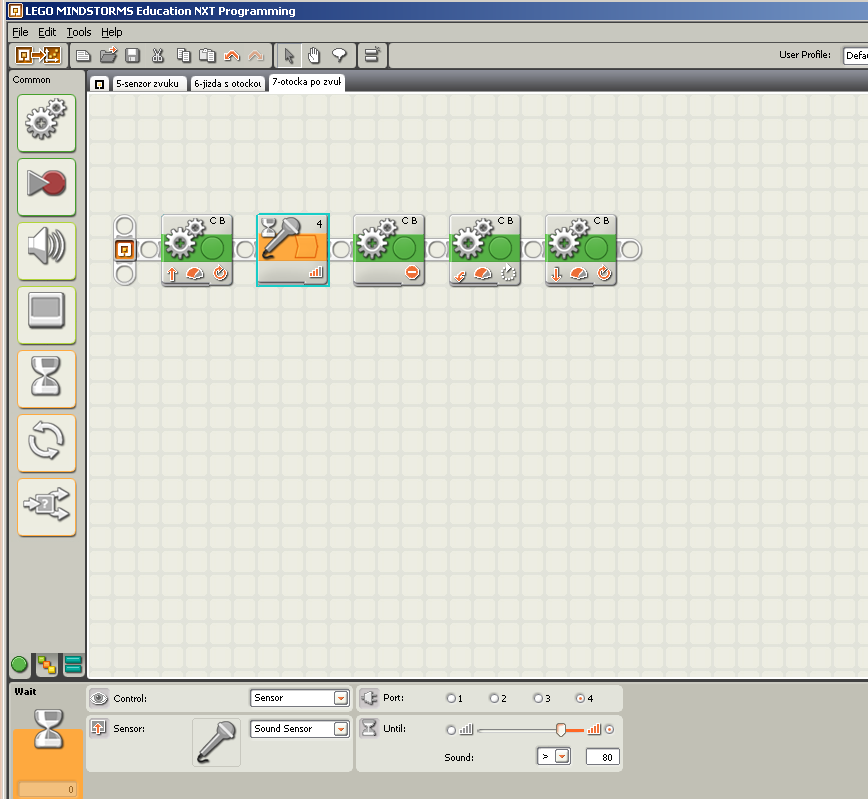Pick the Display block from the palette

(x=46, y=315)
